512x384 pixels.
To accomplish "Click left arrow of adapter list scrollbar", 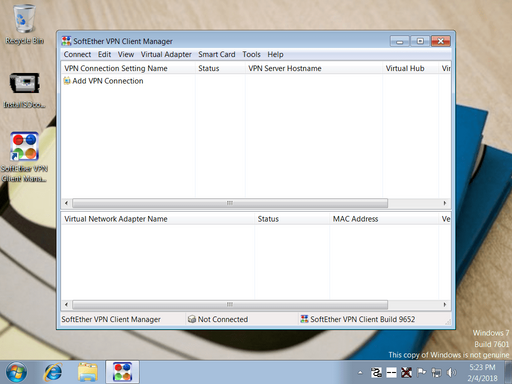I will (66, 304).
